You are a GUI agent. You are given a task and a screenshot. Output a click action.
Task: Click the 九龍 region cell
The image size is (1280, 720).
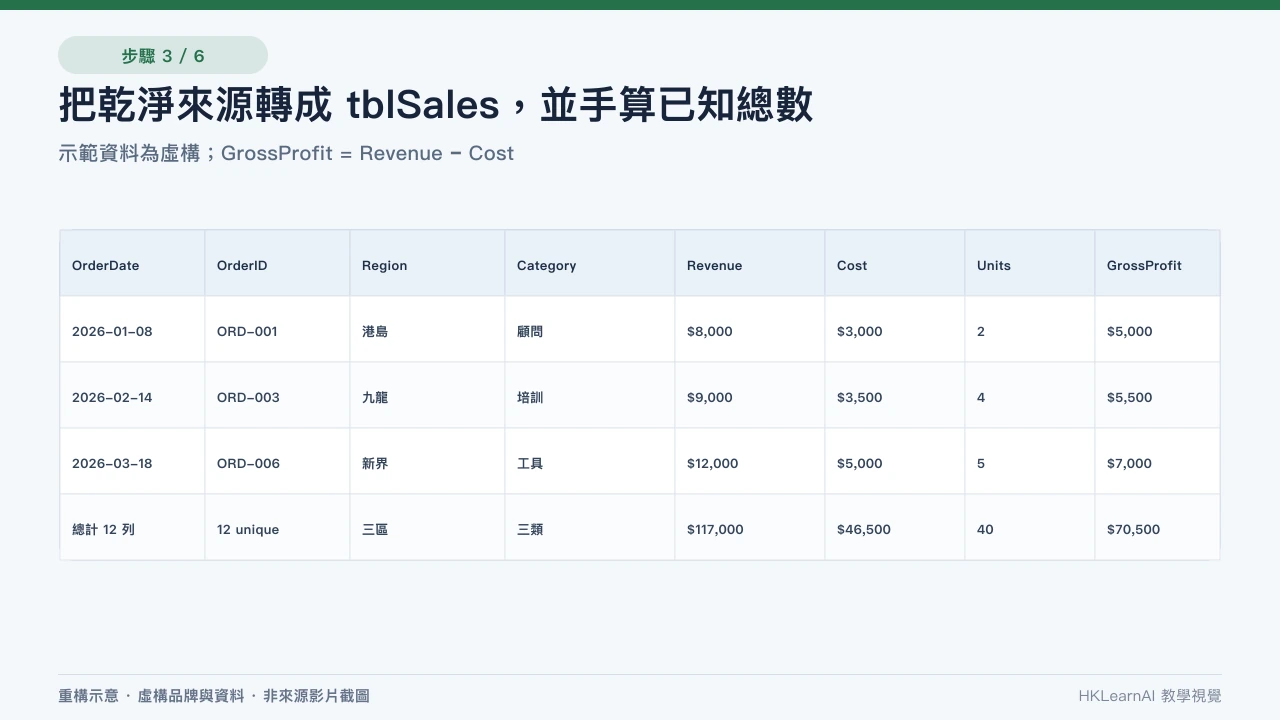(x=427, y=395)
